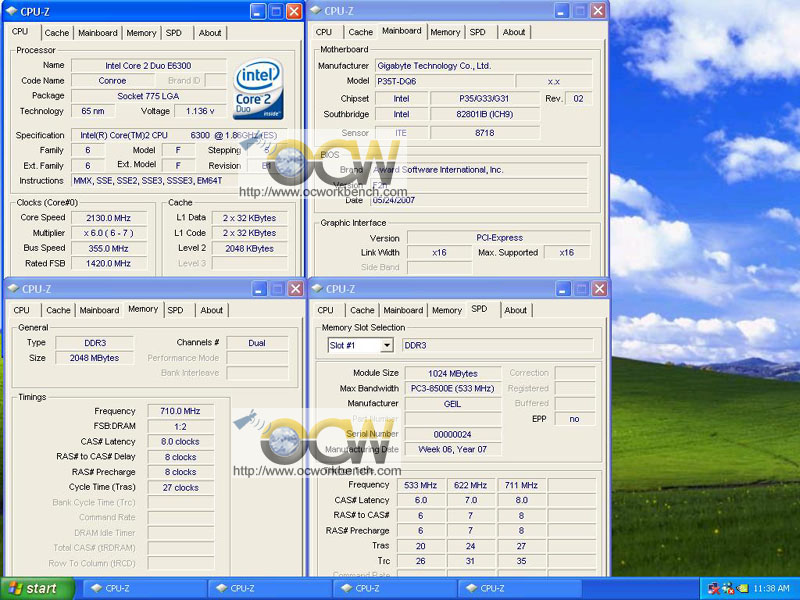Open About tab in Memory Timings window
800x600 pixels.
pos(212,310)
